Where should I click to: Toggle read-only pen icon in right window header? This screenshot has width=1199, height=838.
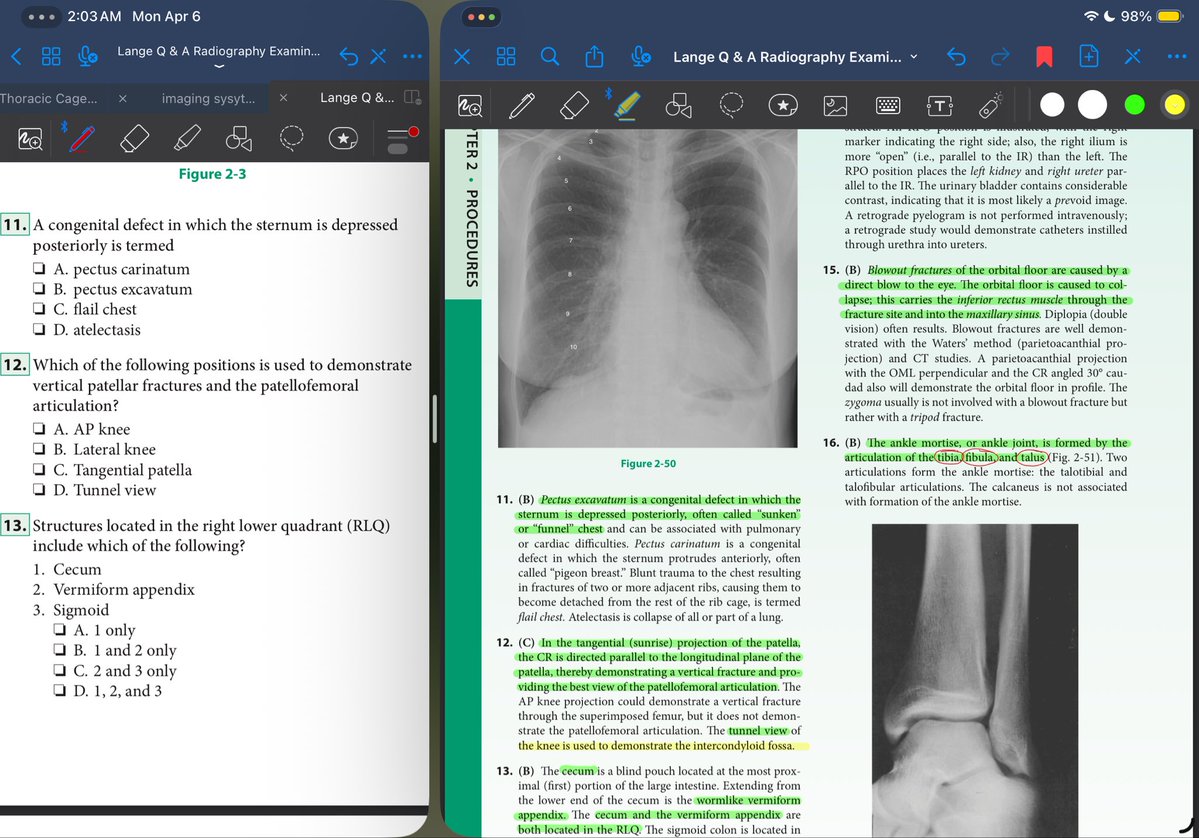pos(1132,57)
